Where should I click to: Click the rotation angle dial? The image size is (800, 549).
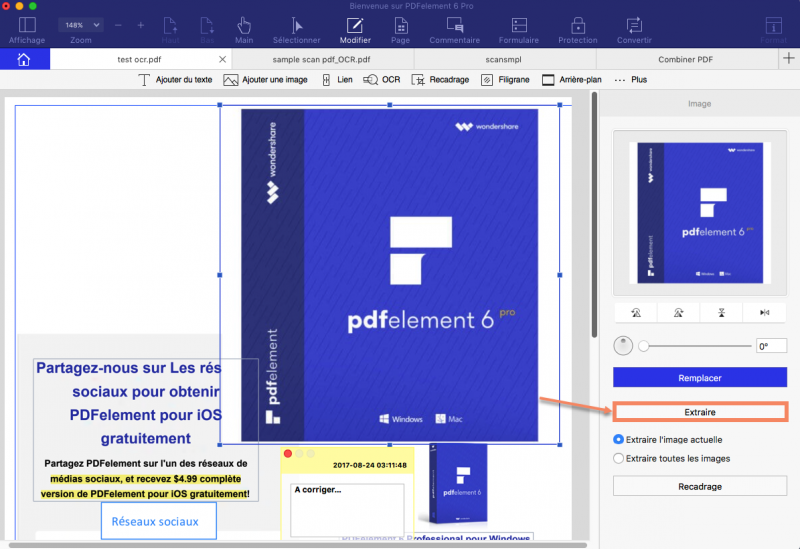pyautogui.click(x=622, y=345)
